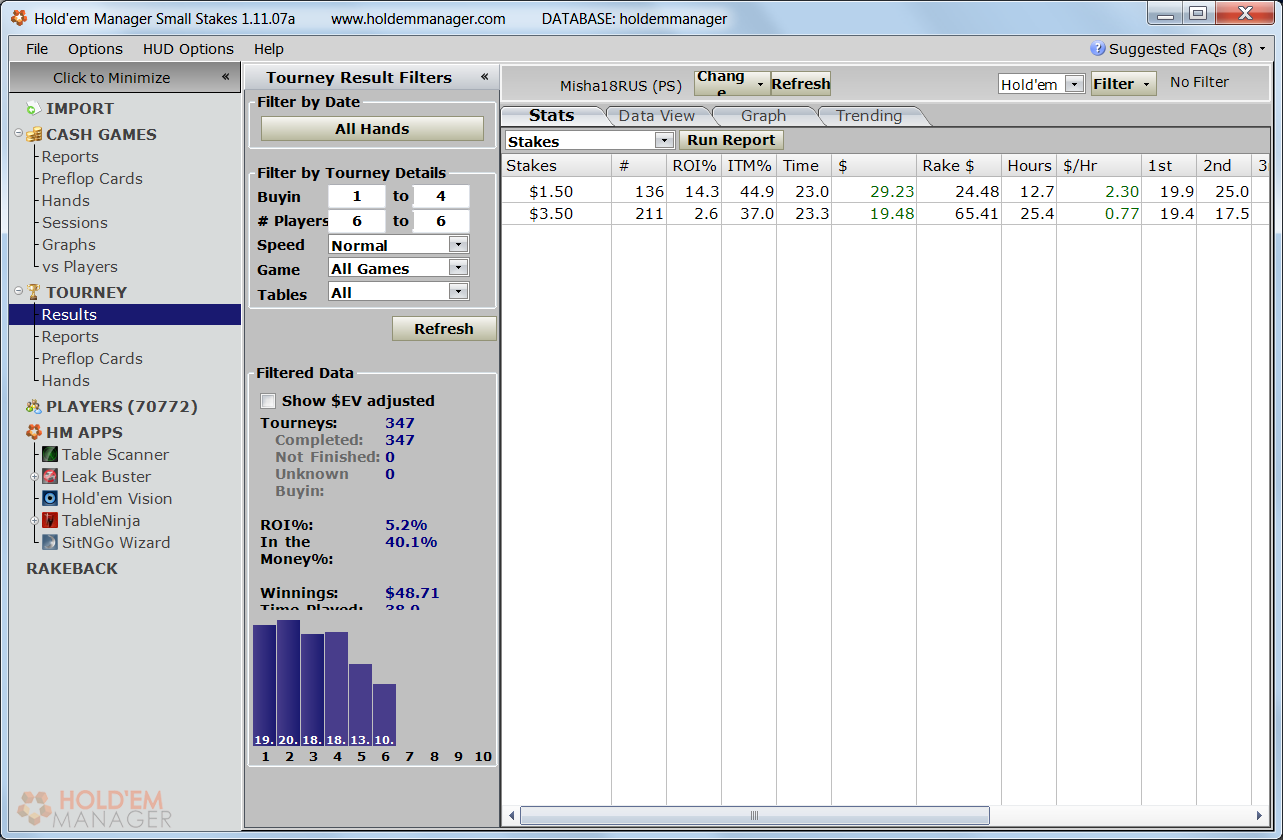Launch the Leak Buster icon
1283x840 pixels.
tap(50, 477)
